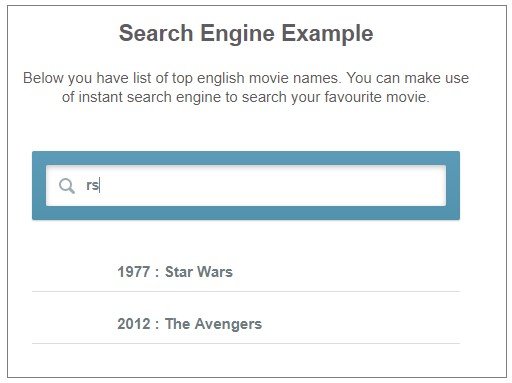The height and width of the screenshot is (383, 512).
Task: Click the blue frame around the search box
Action: tap(246, 158)
